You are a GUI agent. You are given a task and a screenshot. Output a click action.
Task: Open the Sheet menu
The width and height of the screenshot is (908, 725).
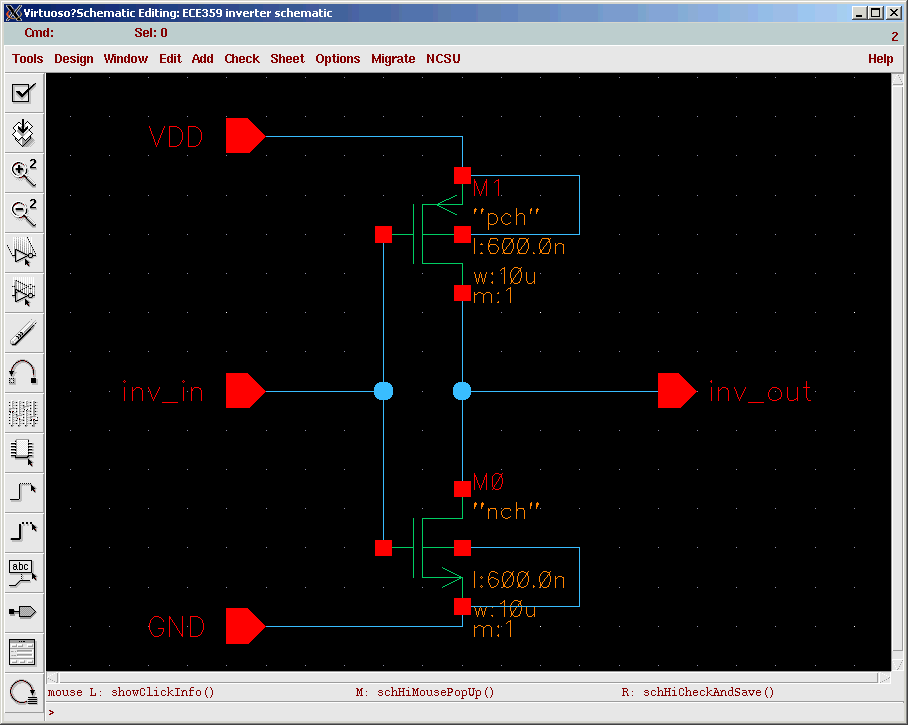[x=287, y=58]
